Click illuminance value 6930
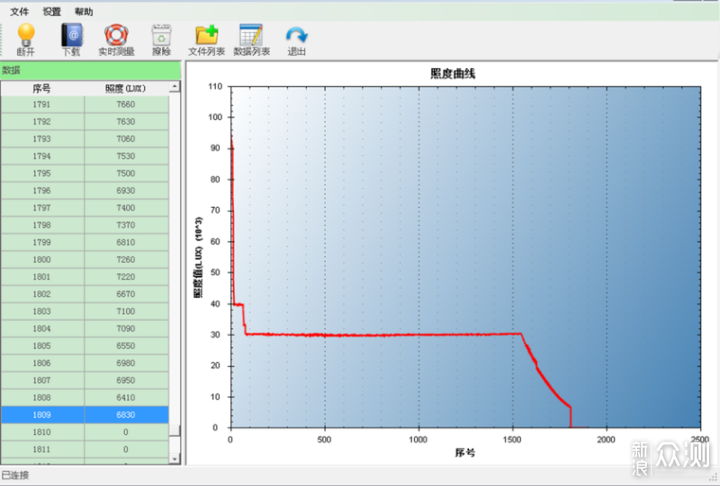 [126, 191]
